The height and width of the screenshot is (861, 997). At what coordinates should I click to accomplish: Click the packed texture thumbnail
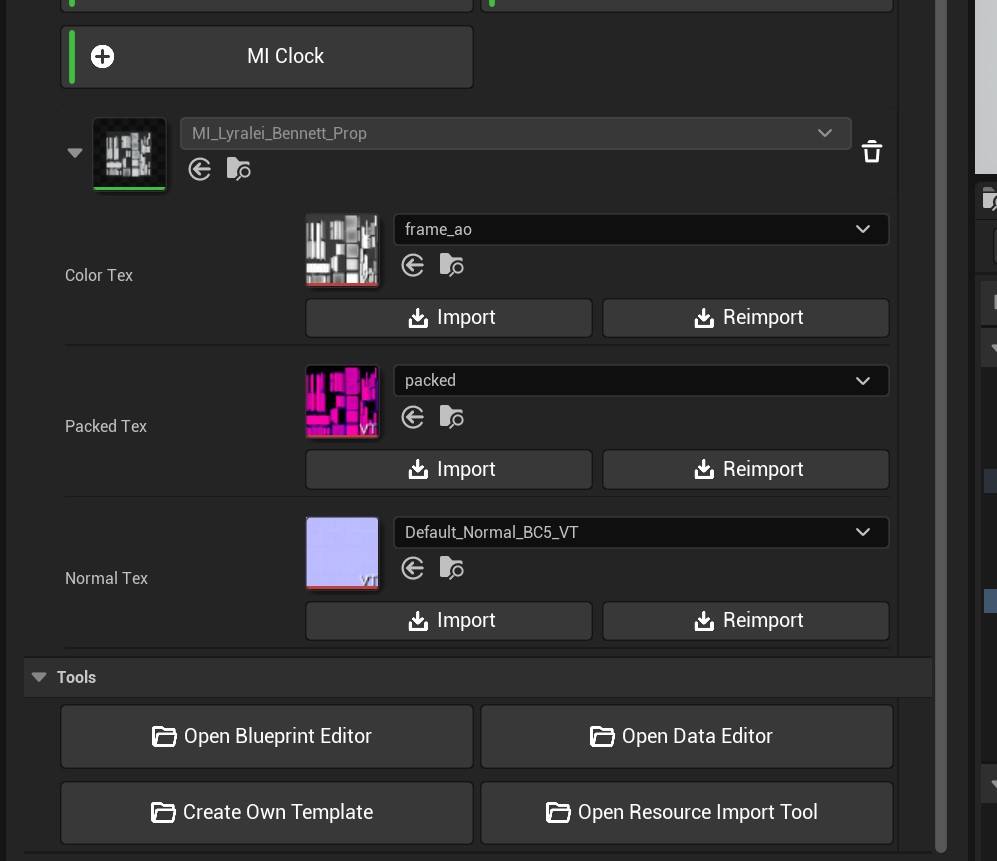(342, 401)
